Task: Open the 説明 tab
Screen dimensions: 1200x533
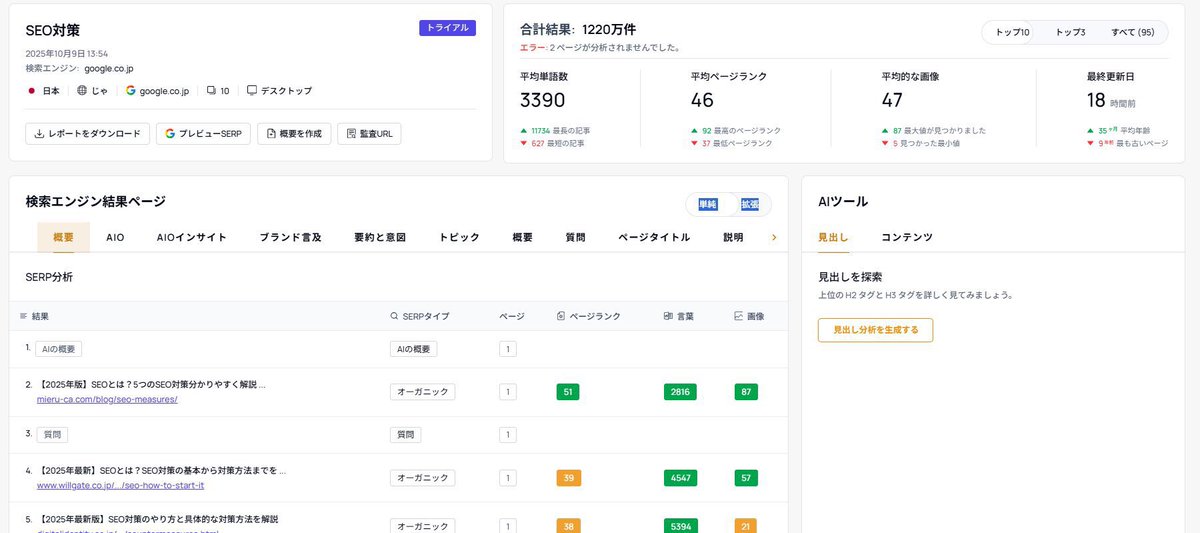Action: (x=733, y=237)
